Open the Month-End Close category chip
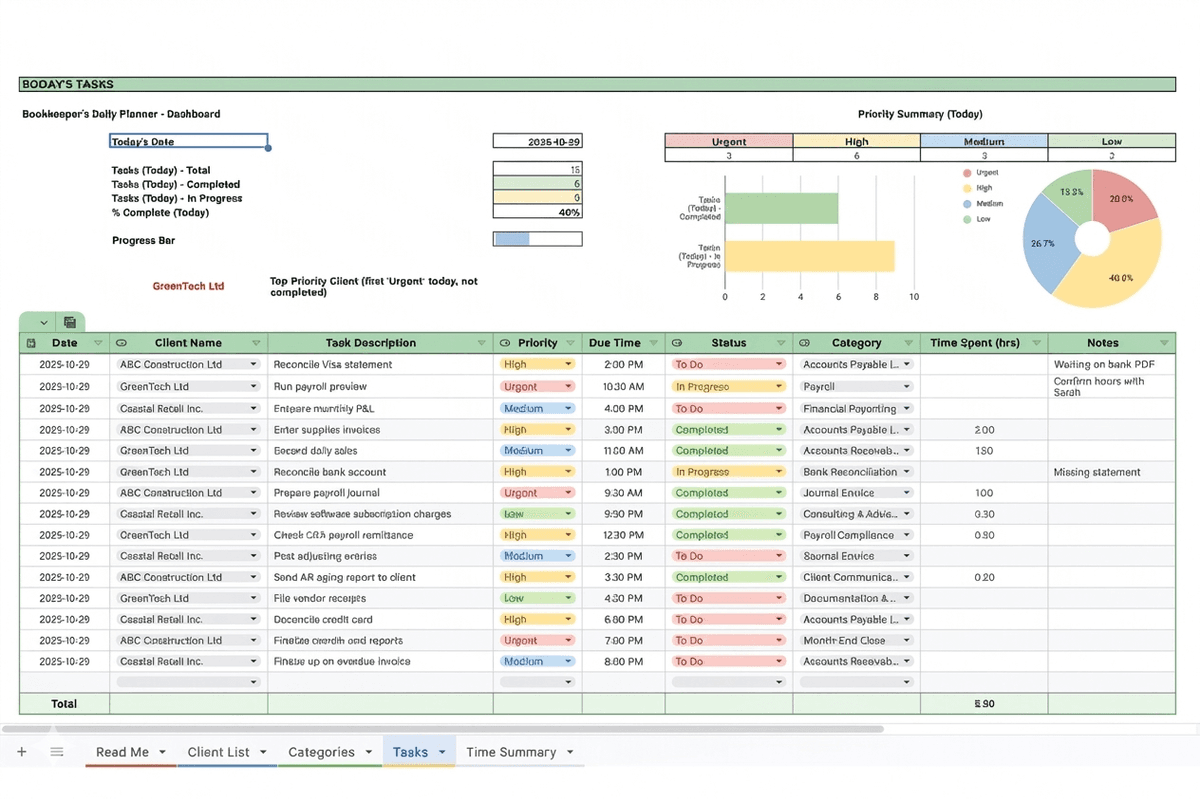Viewport: 1200px width, 799px height. pos(857,640)
